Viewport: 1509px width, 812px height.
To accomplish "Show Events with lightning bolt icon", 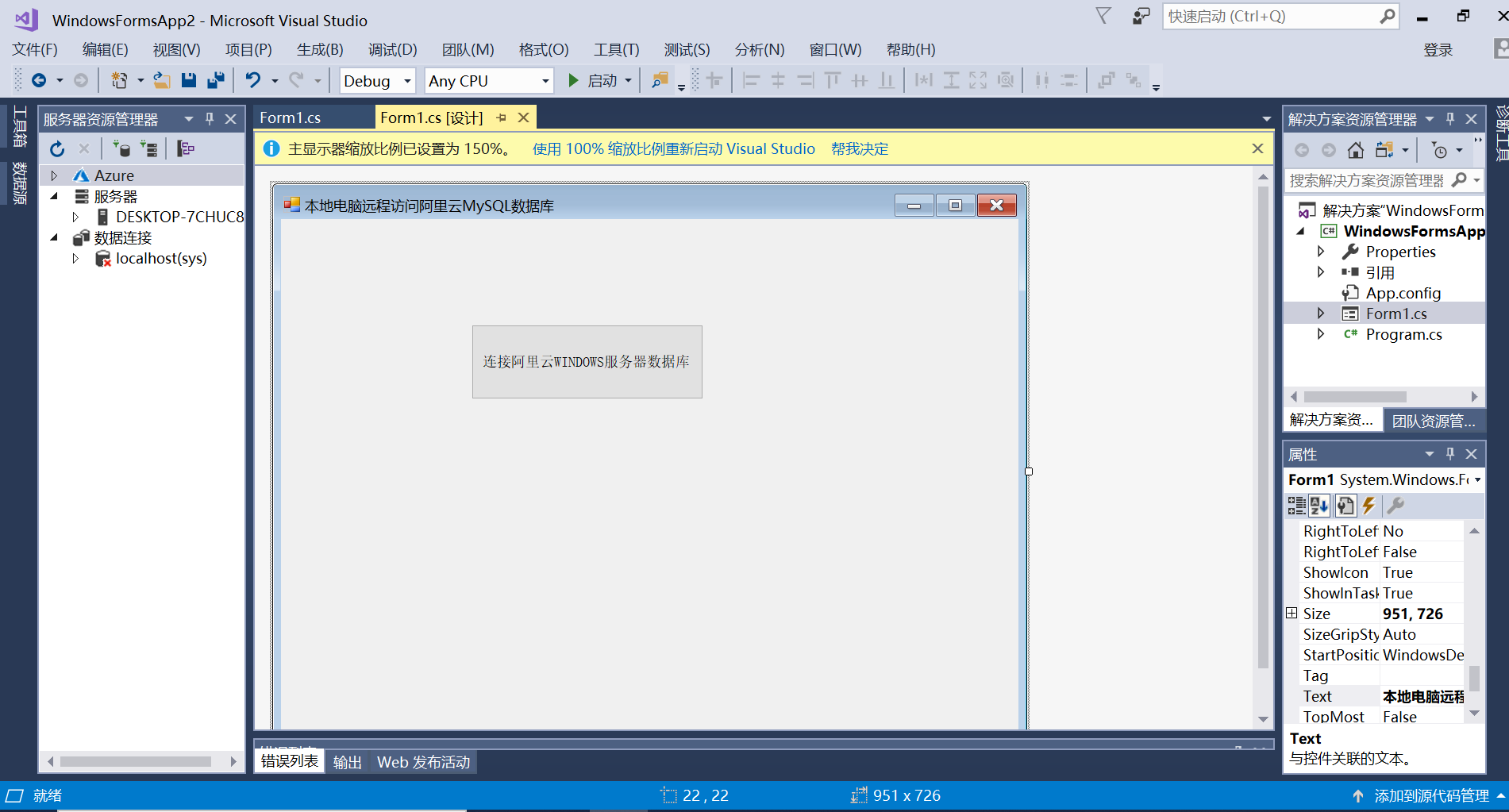I will click(1368, 506).
